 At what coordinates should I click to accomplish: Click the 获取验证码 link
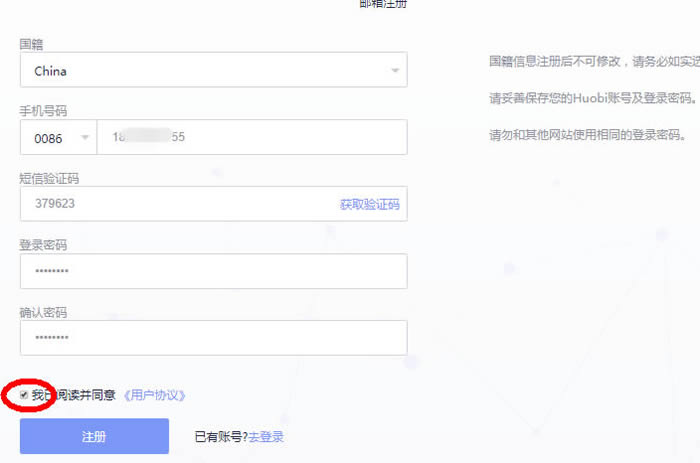tap(369, 204)
